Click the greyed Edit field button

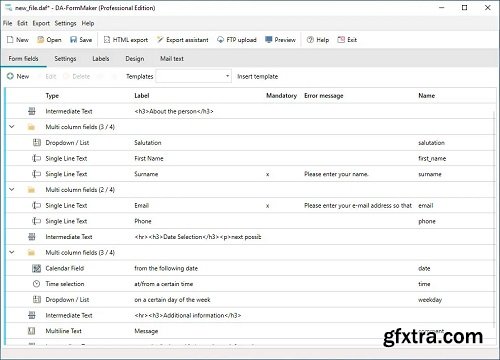coord(51,76)
